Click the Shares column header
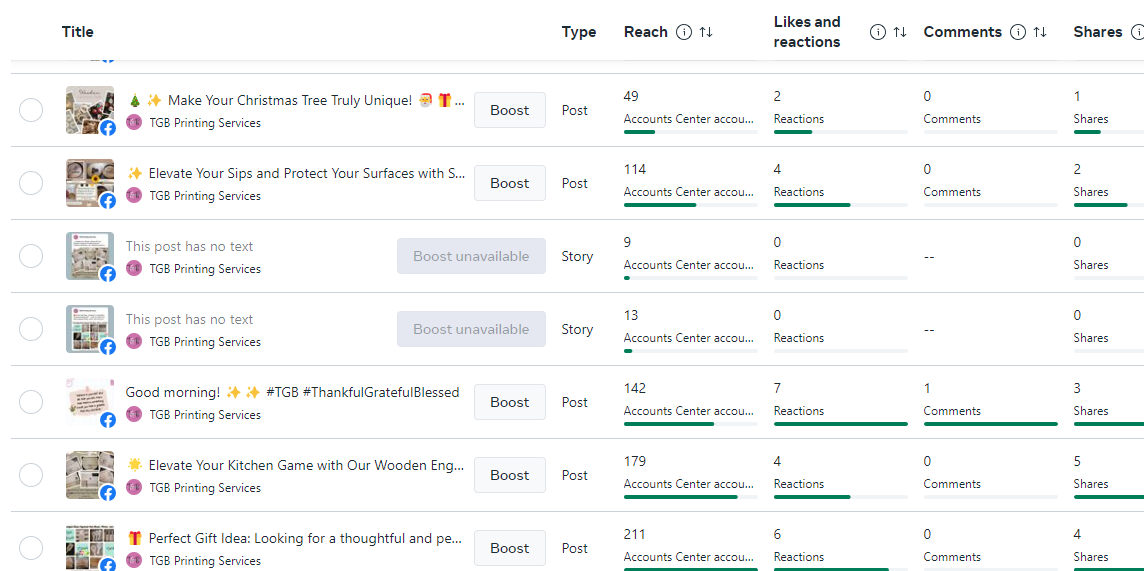The image size is (1144, 571). tap(1097, 32)
